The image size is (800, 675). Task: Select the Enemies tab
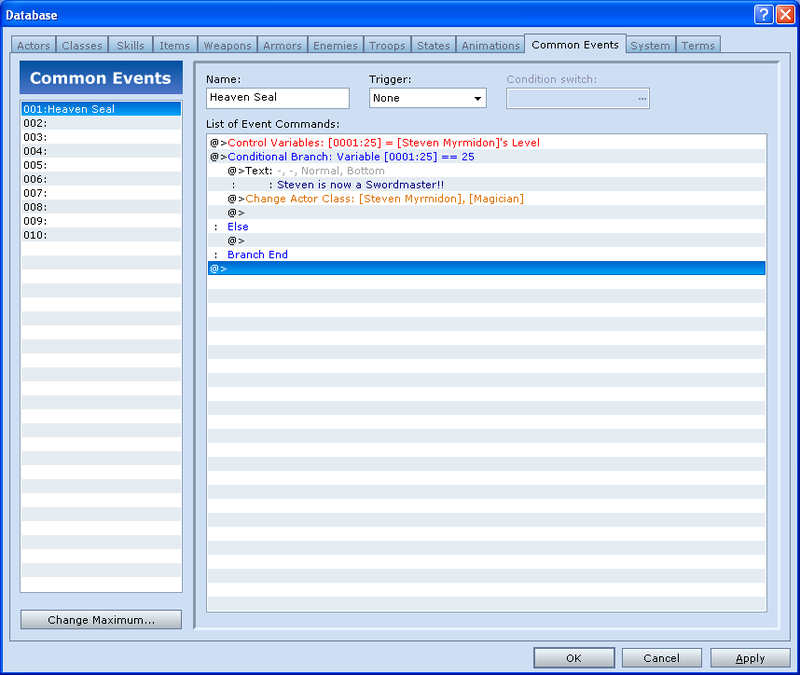(335, 46)
